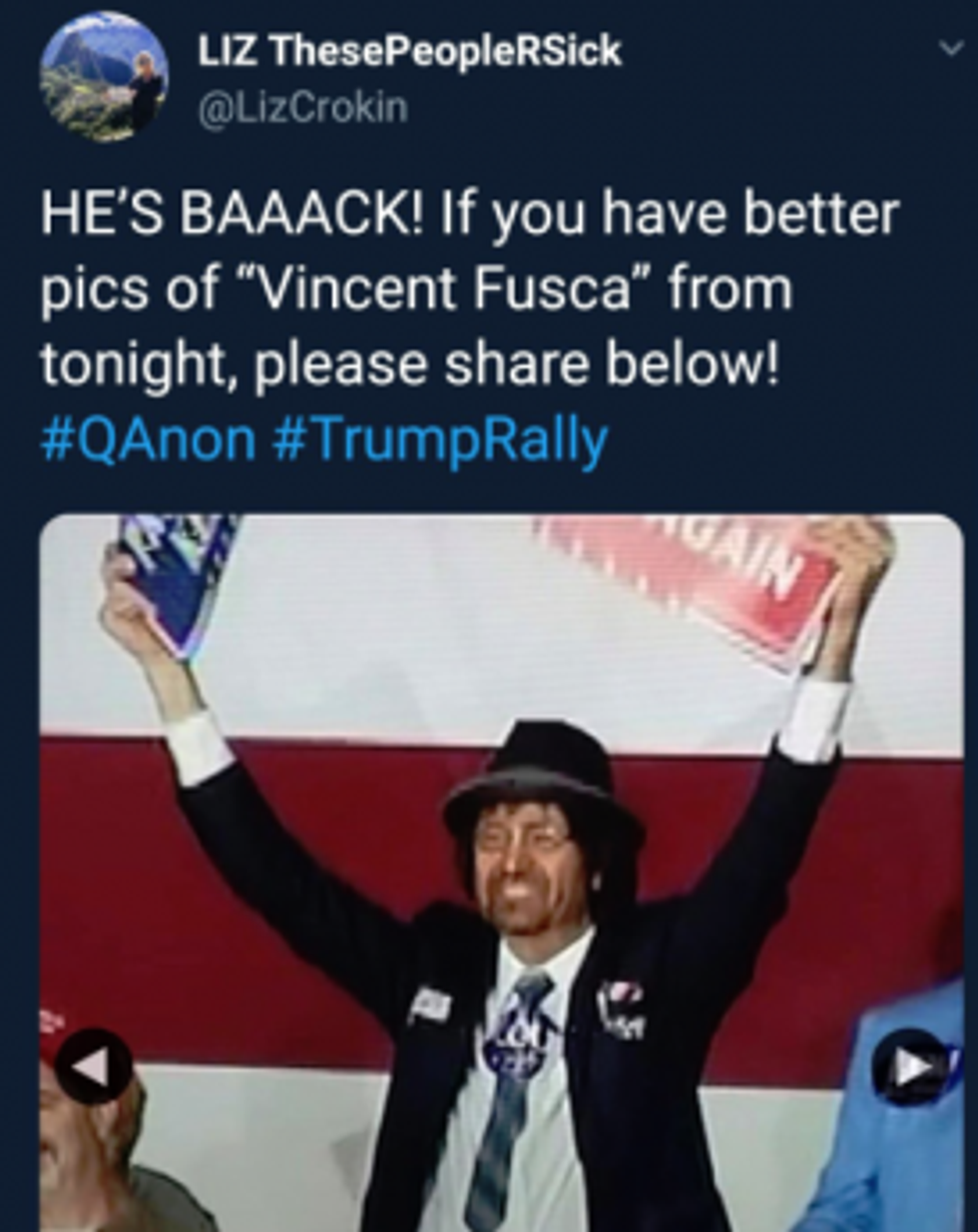Viewport: 978px width, 1232px height.
Task: Open the LIZ ThesePeopleRSick display name
Action: (x=409, y=50)
